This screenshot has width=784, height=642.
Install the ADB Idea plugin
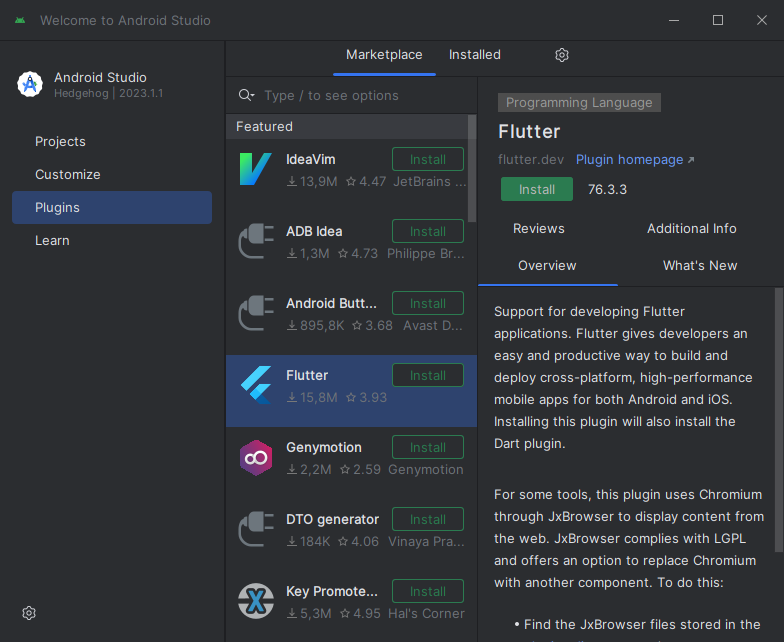coord(428,232)
